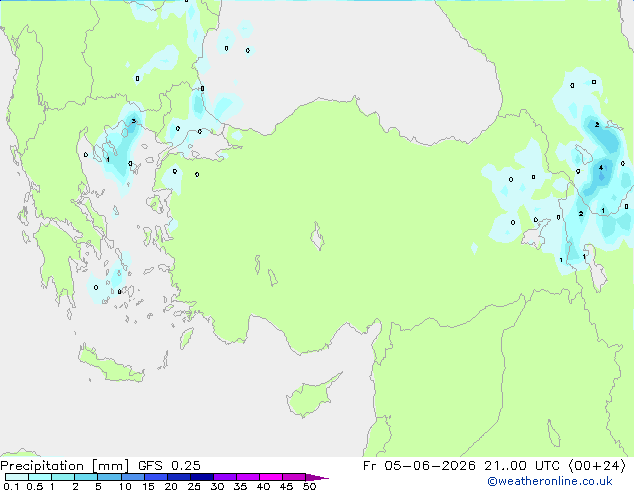Open the weatheronline.co.uk credit link
The width and height of the screenshot is (634, 490).
coord(550,481)
